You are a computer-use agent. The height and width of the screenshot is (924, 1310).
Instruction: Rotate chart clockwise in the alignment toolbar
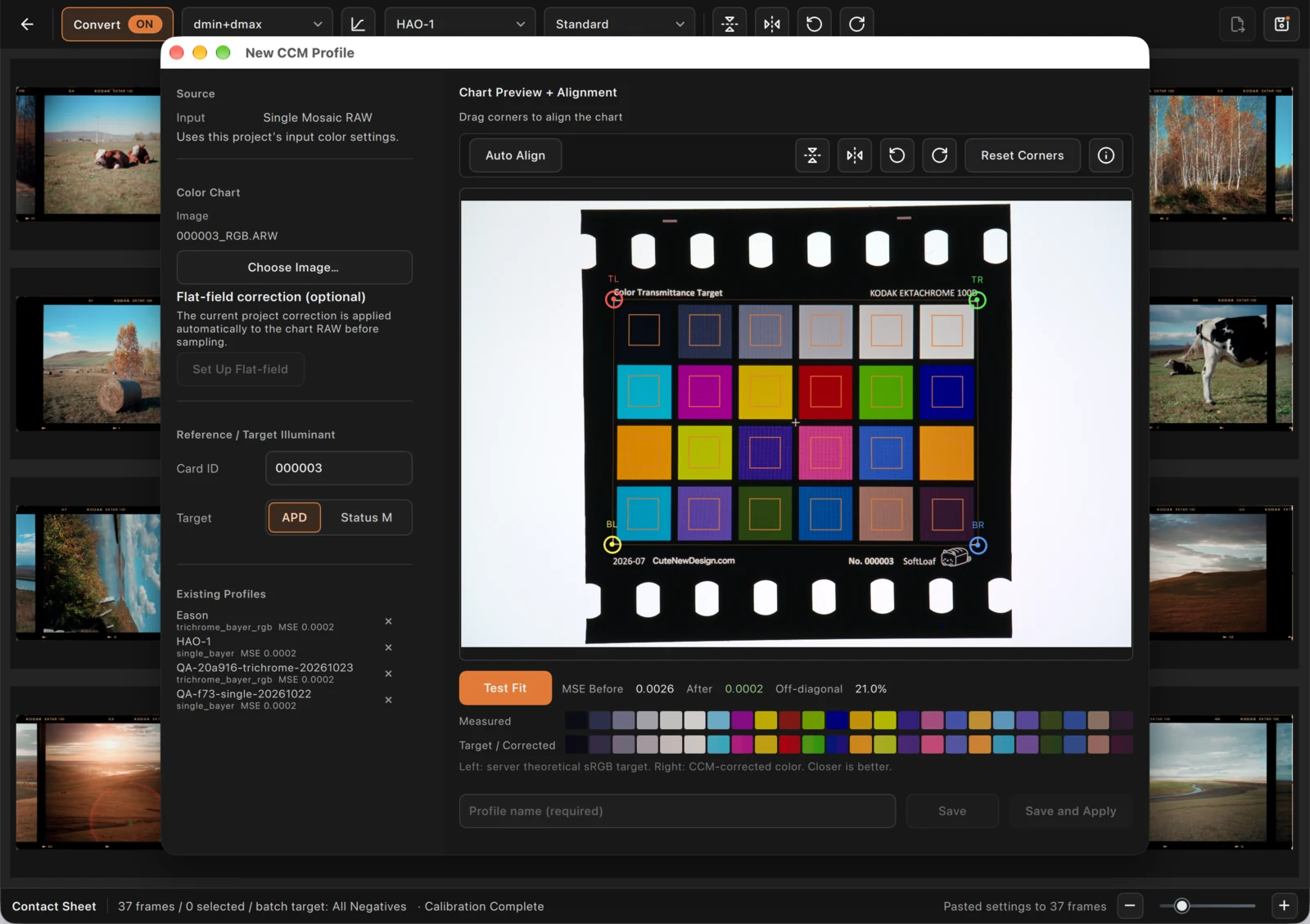[x=940, y=156]
